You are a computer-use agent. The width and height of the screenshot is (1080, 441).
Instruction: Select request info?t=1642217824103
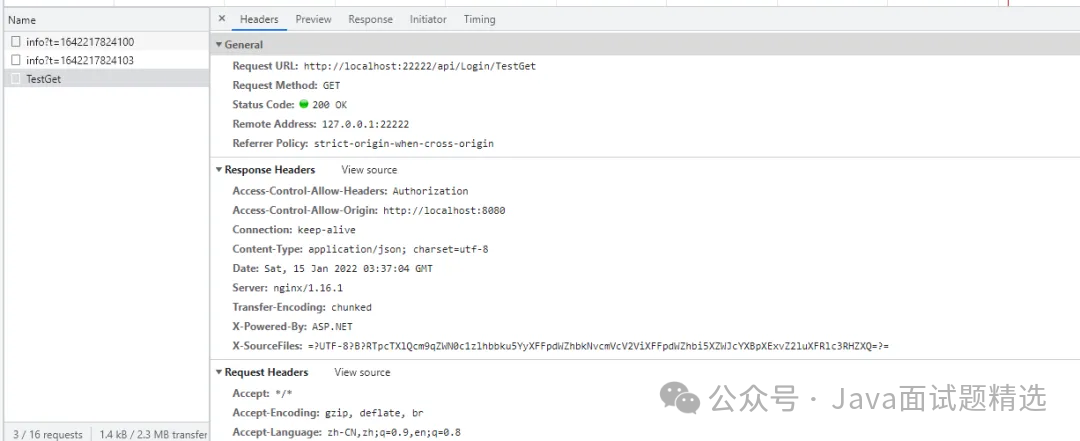point(107,60)
